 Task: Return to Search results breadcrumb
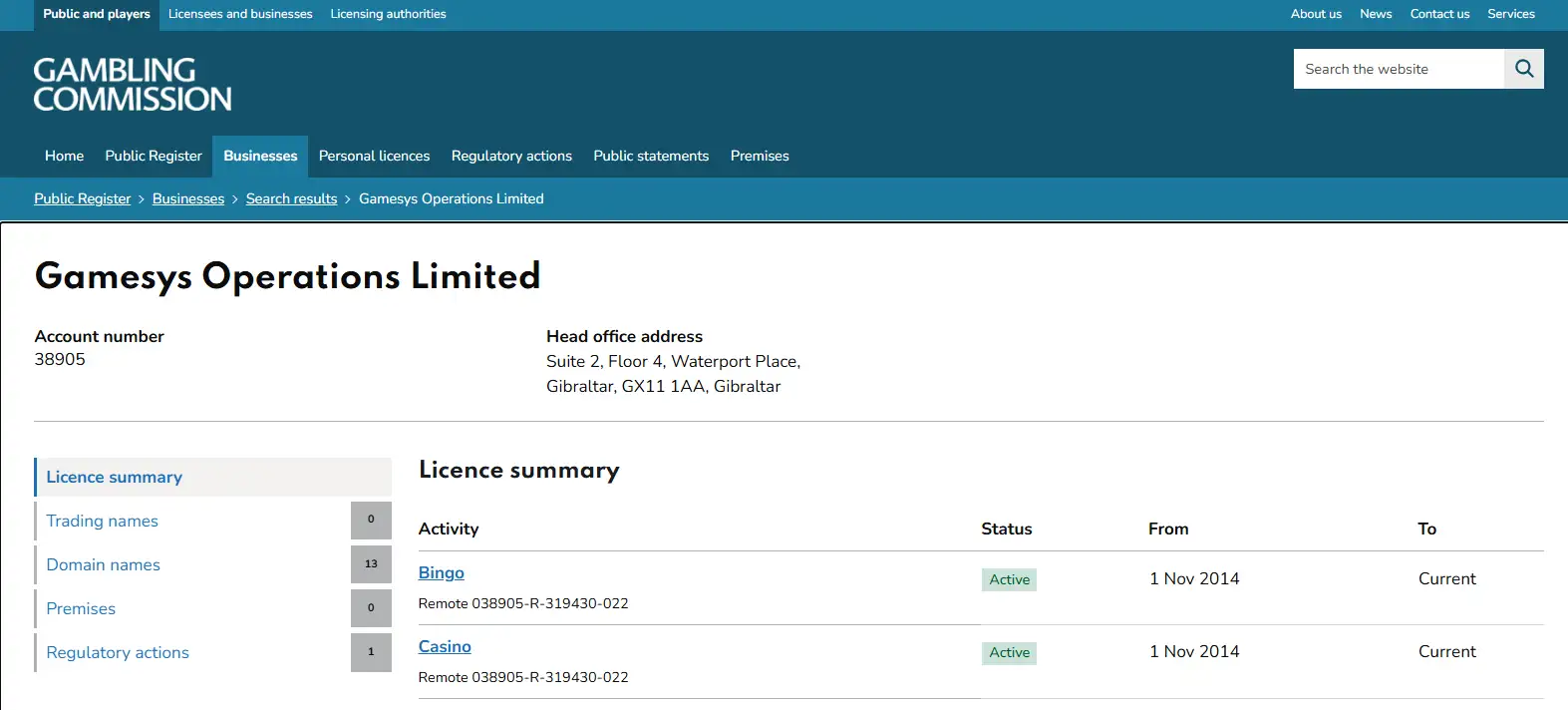(291, 198)
